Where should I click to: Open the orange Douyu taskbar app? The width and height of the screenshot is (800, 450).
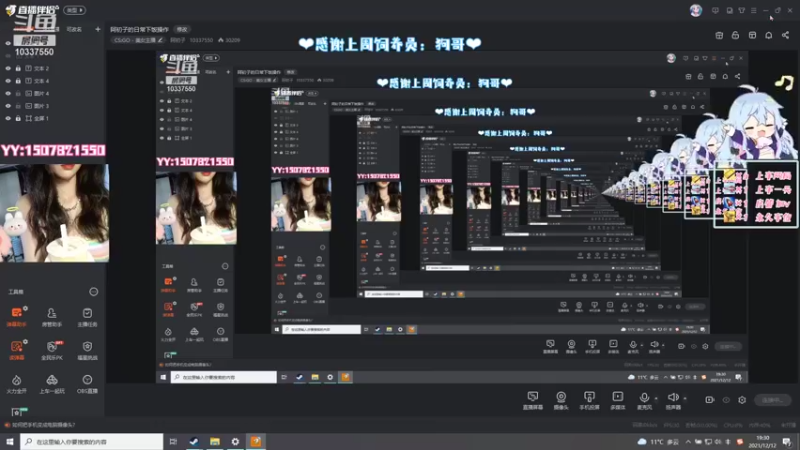click(256, 442)
